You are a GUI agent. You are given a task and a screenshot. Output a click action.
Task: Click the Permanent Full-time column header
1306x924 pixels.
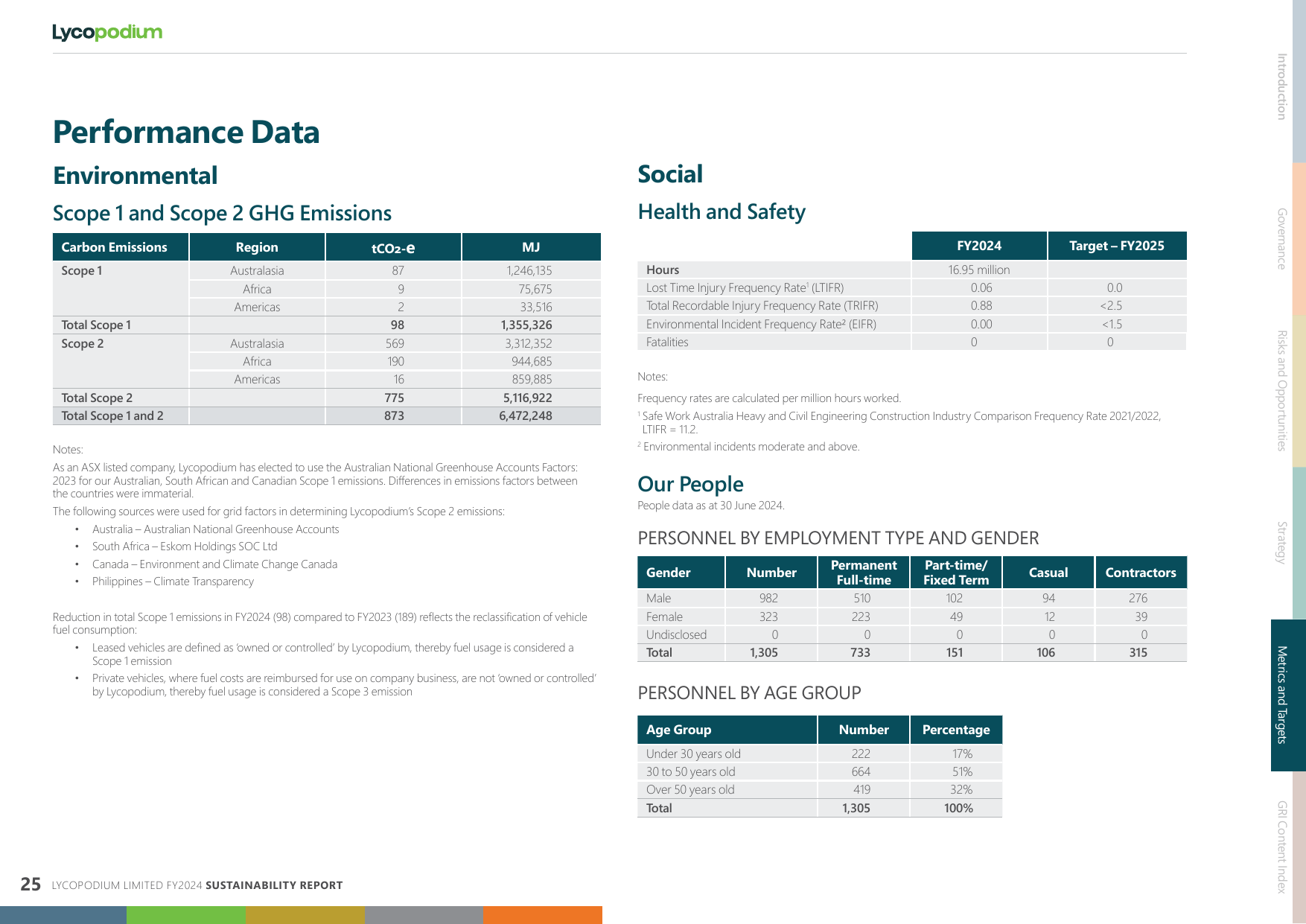coord(864,573)
